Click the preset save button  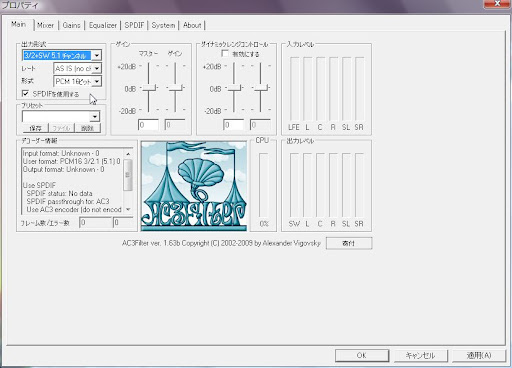pyautogui.click(x=35, y=128)
